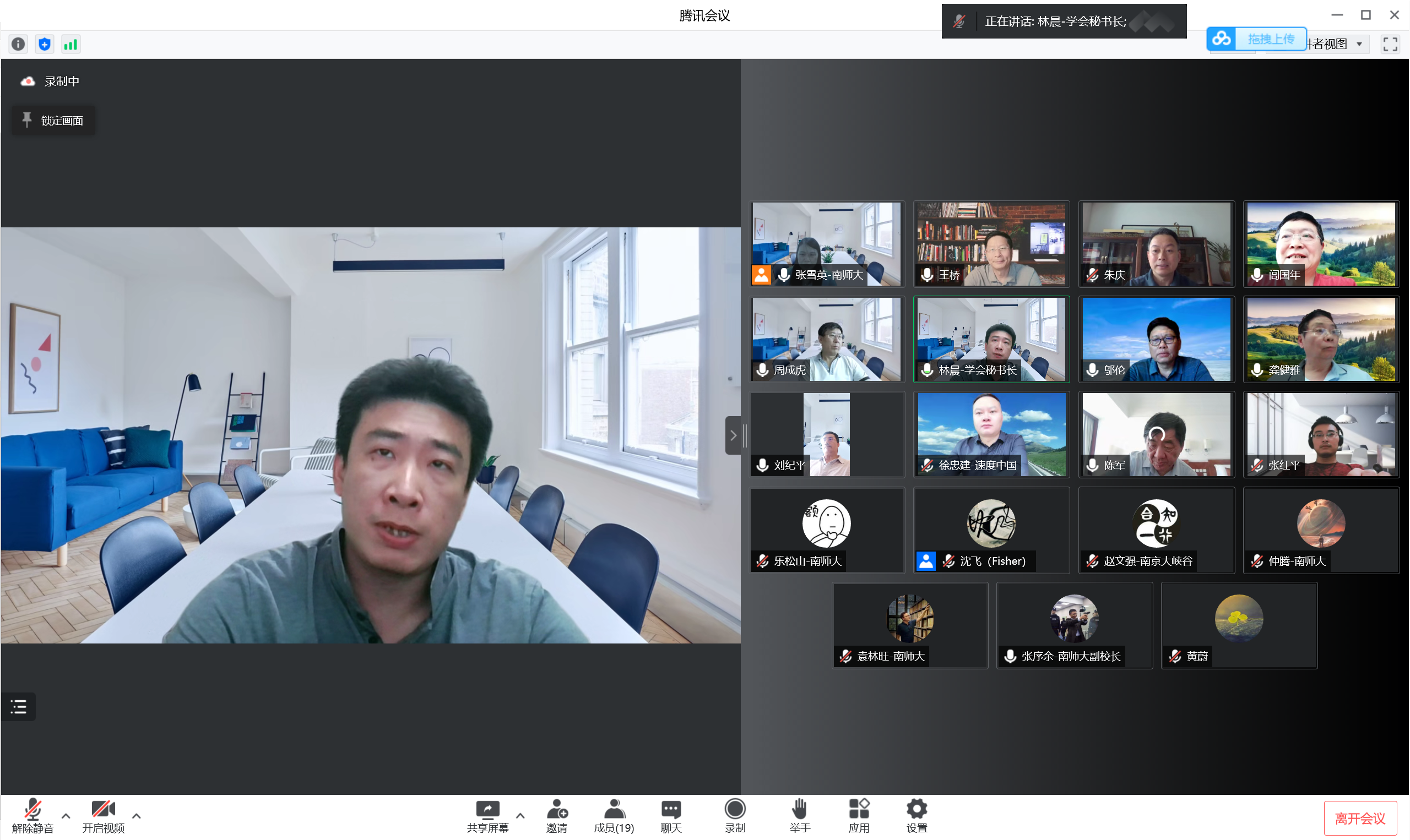Toggle 录制 recording in bottom toolbar
Viewport: 1410px width, 840px height.
coord(735,816)
